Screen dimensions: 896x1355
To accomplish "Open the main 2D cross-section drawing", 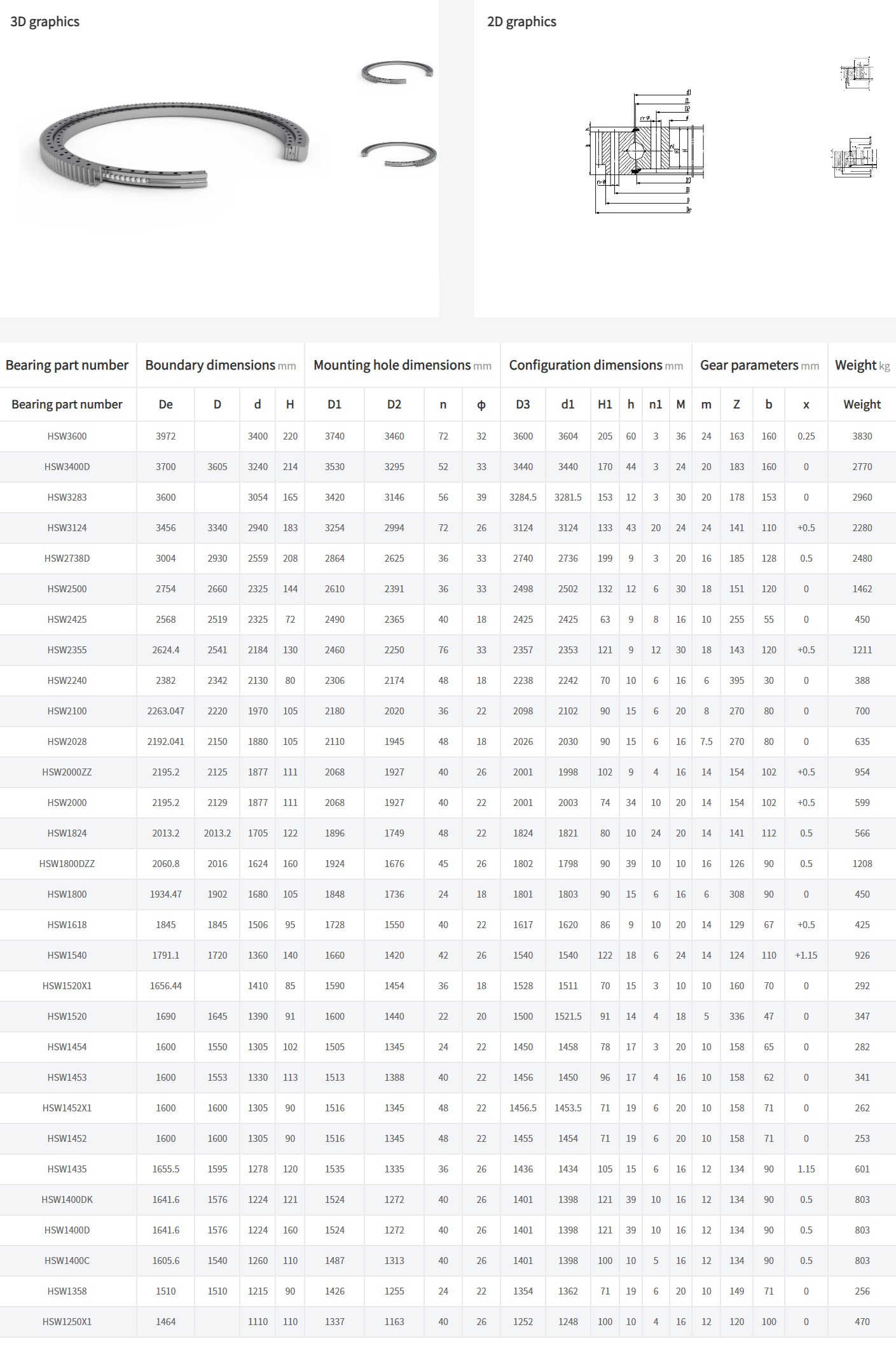I will click(x=645, y=151).
